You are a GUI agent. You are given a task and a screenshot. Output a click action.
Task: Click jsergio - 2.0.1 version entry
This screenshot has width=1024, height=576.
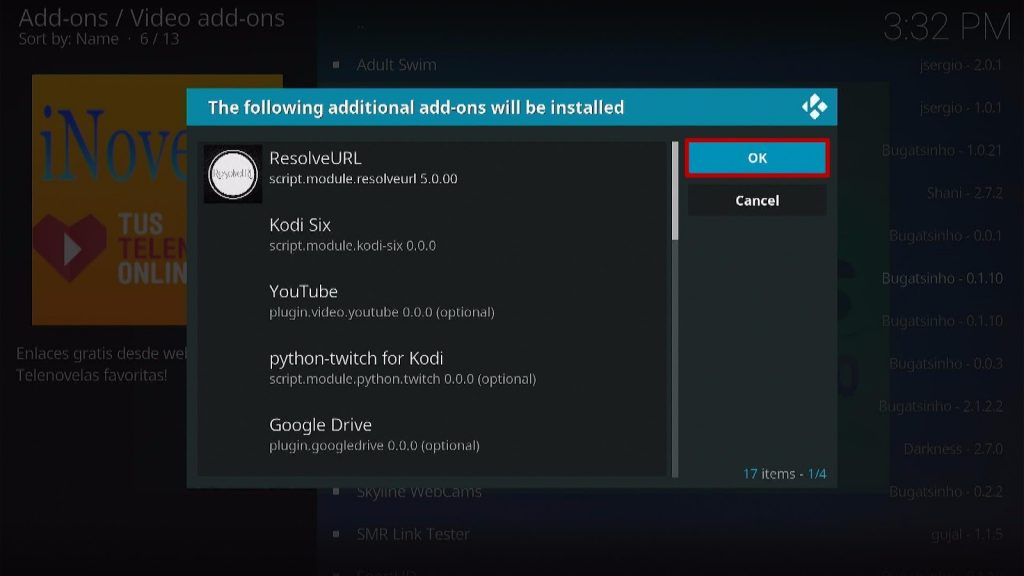point(961,65)
